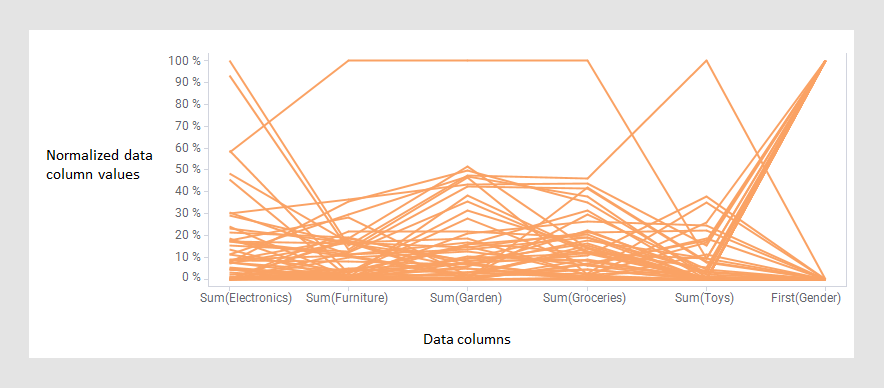The height and width of the screenshot is (388, 884).
Task: Click the 80 % scale label
Action: click(187, 104)
